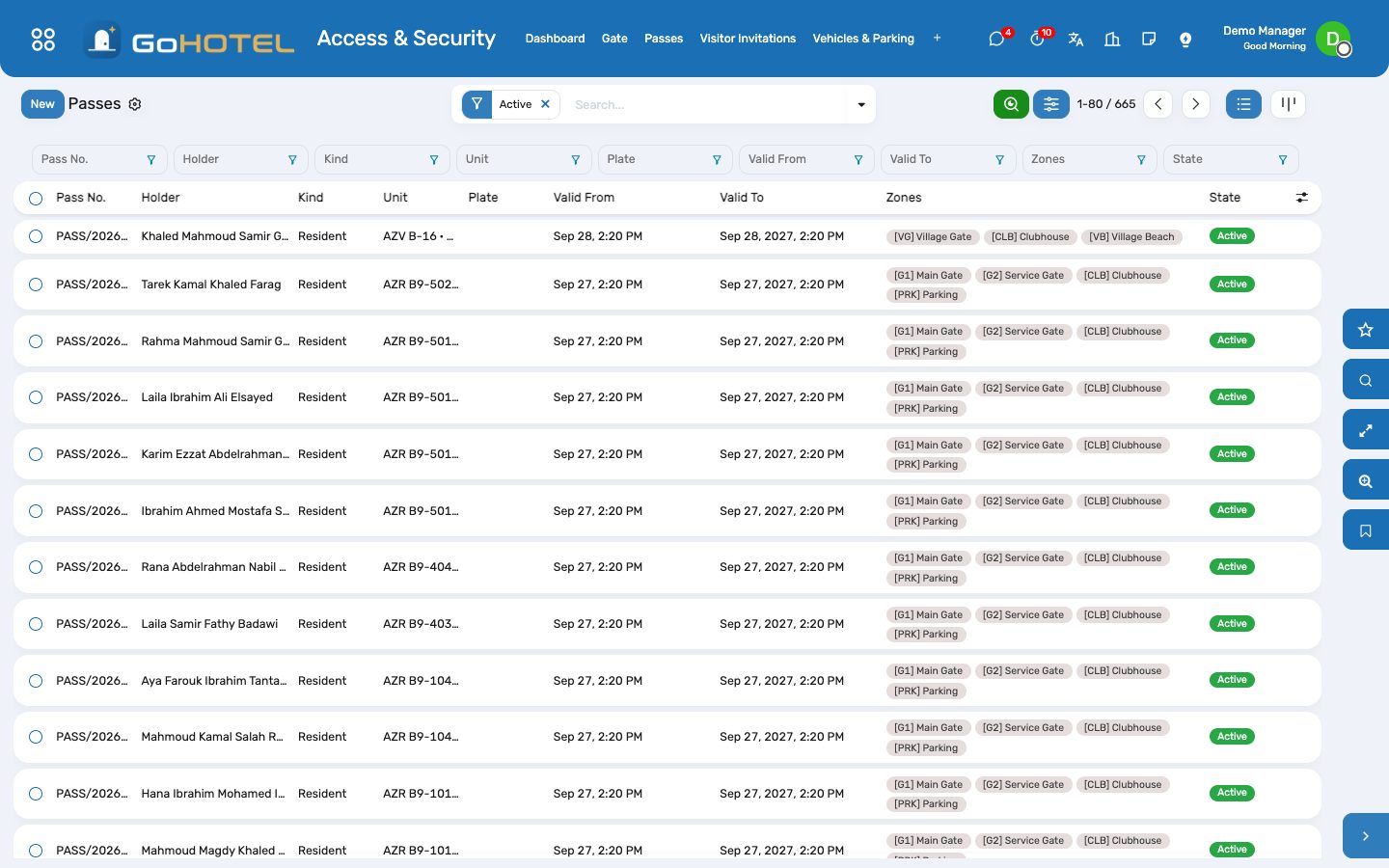Select the checkbox for Tarek Kamal Khaled Farag
1389x868 pixels.
click(36, 285)
